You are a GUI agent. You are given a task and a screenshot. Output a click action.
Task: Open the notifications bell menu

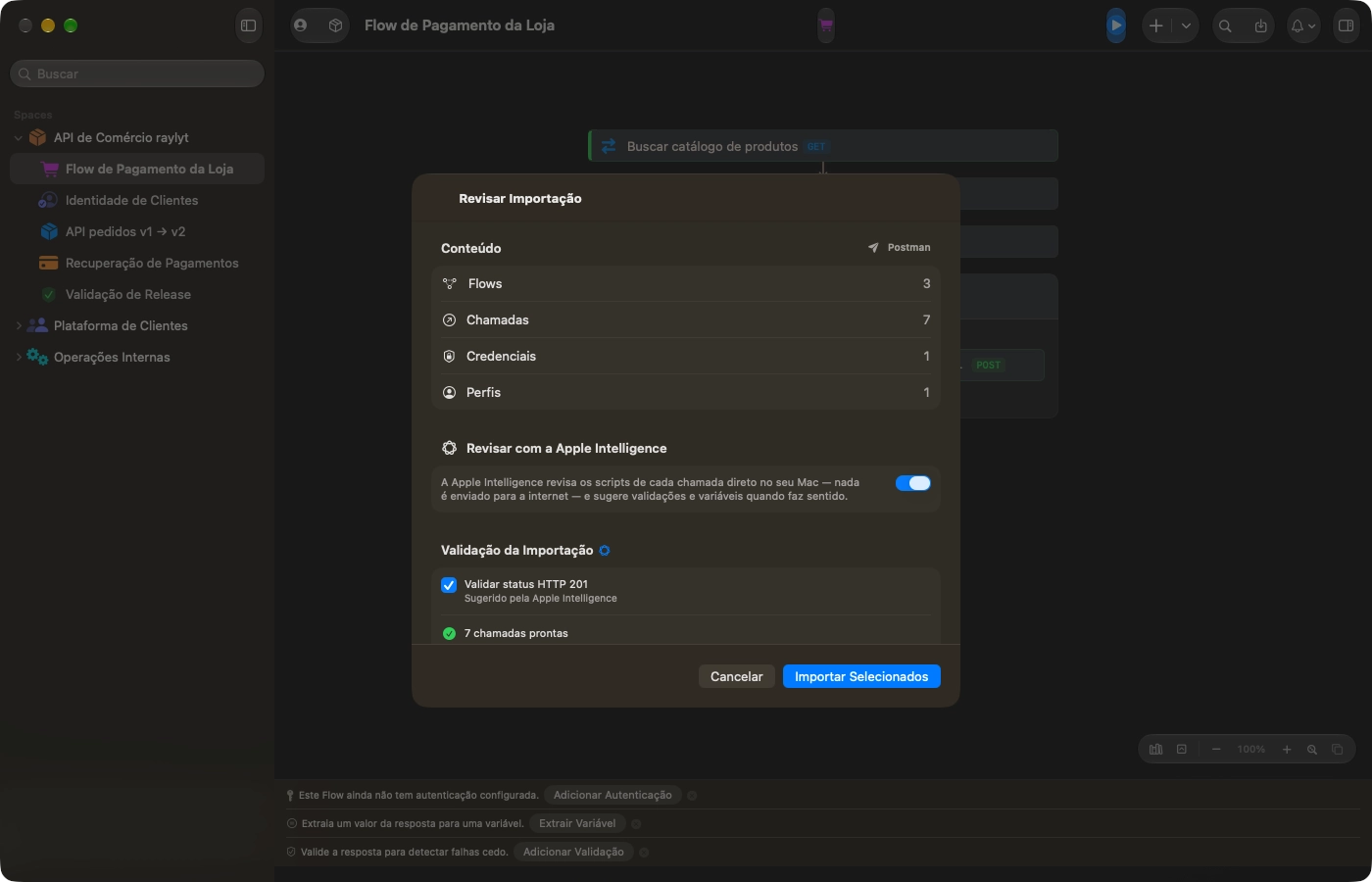(1302, 26)
